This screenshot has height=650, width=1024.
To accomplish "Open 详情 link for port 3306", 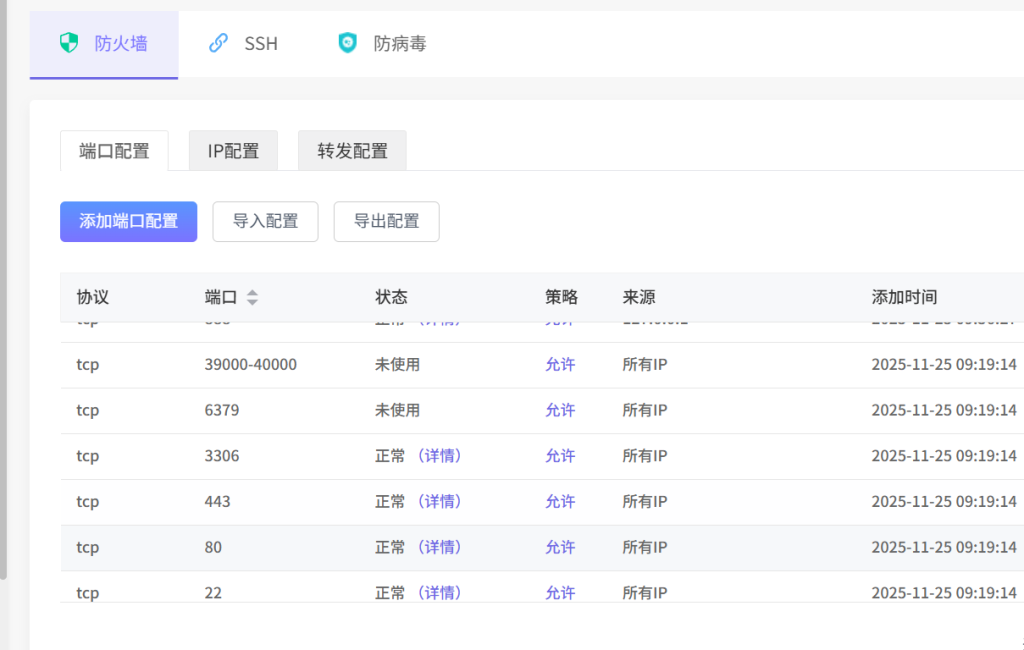I will click(440, 456).
